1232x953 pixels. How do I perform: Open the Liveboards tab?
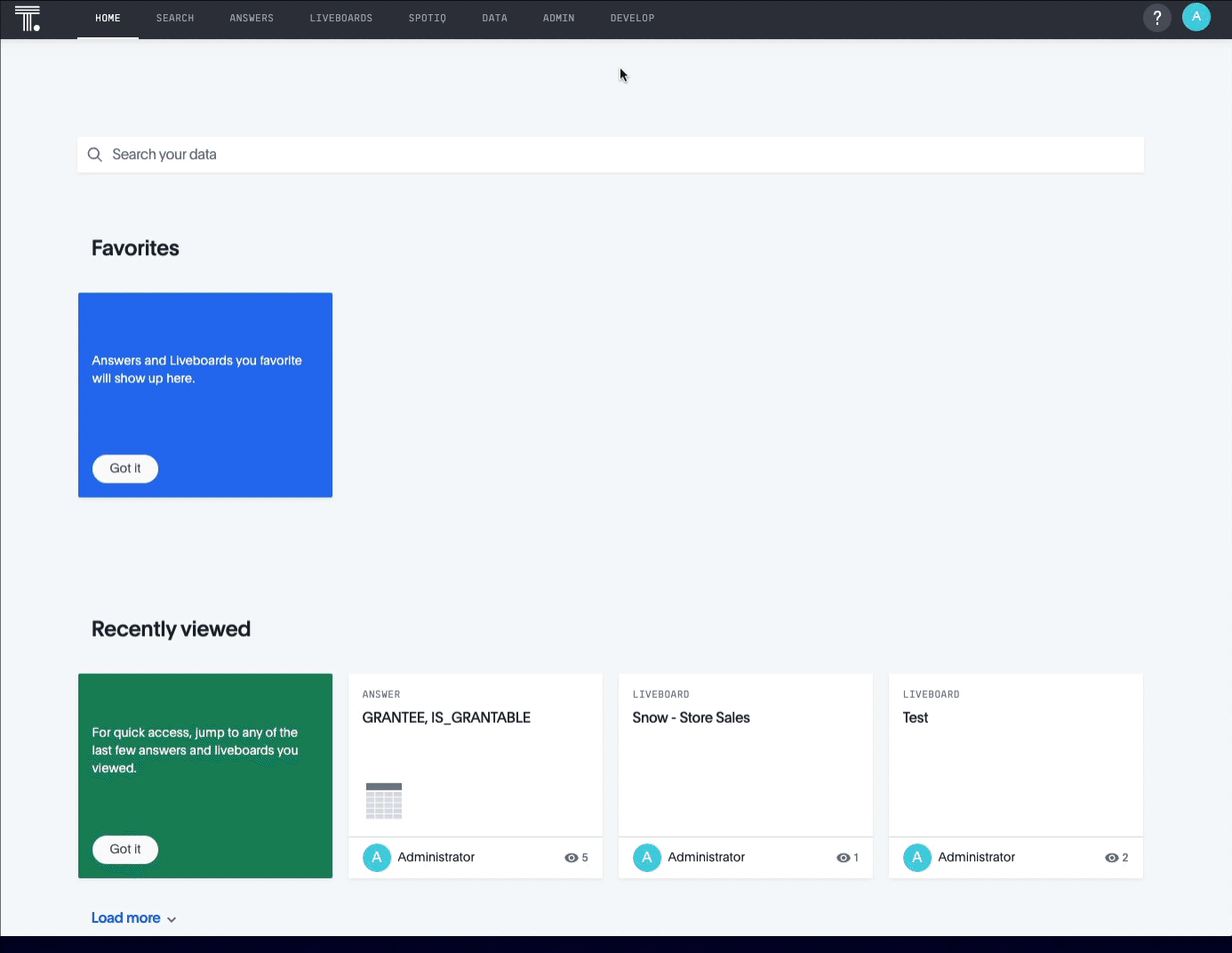340,18
